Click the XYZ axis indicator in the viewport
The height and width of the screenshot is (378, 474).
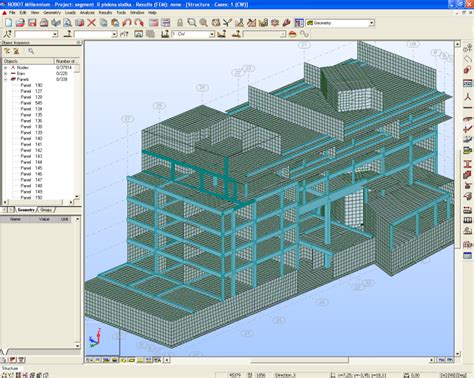coord(95,338)
